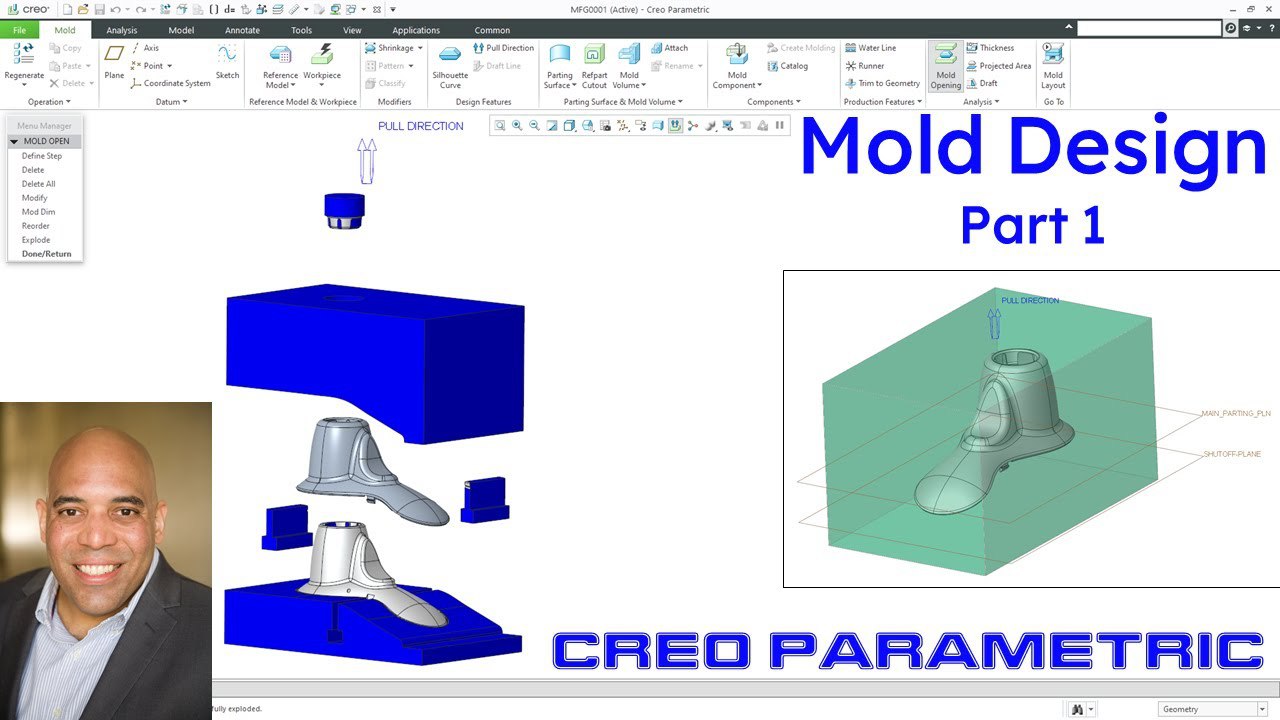Click the Pull Direction tool

[x=503, y=48]
